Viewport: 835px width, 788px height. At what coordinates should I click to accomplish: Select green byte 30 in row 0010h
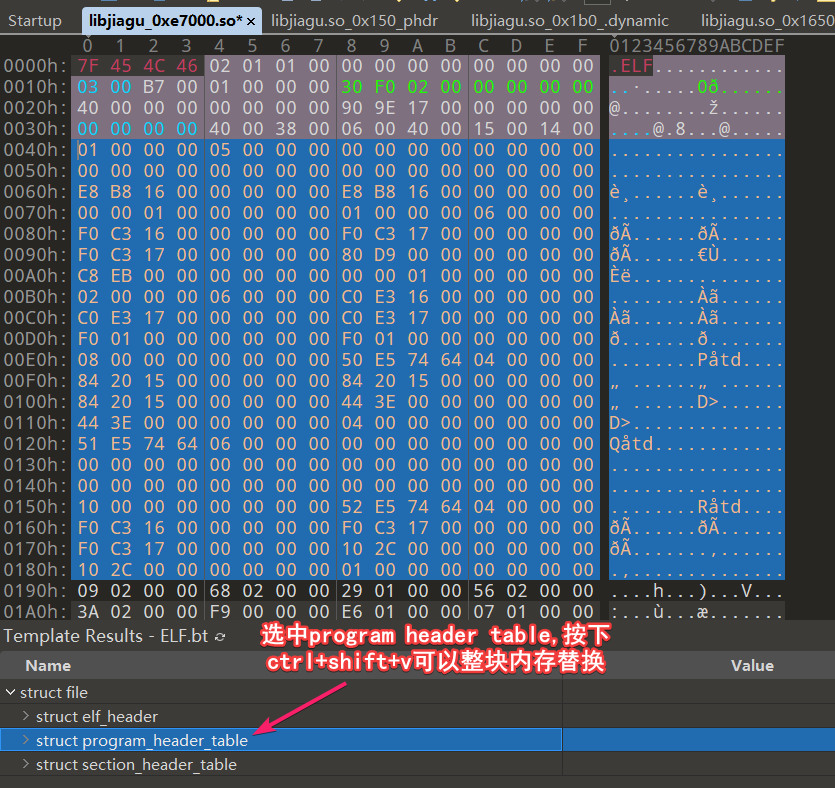click(x=352, y=87)
